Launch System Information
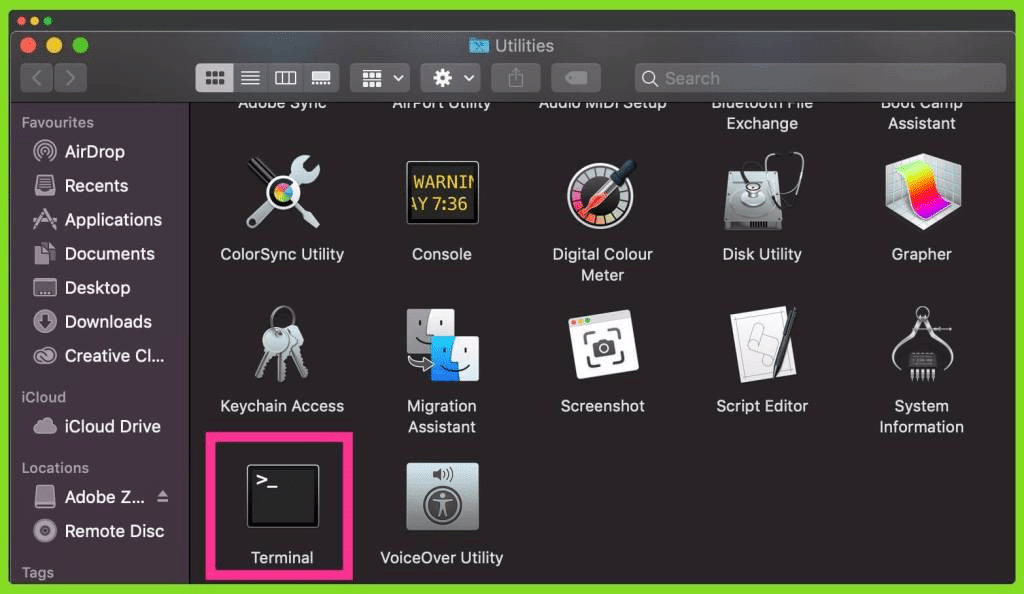Viewport: 1024px width, 594px height. (x=921, y=343)
